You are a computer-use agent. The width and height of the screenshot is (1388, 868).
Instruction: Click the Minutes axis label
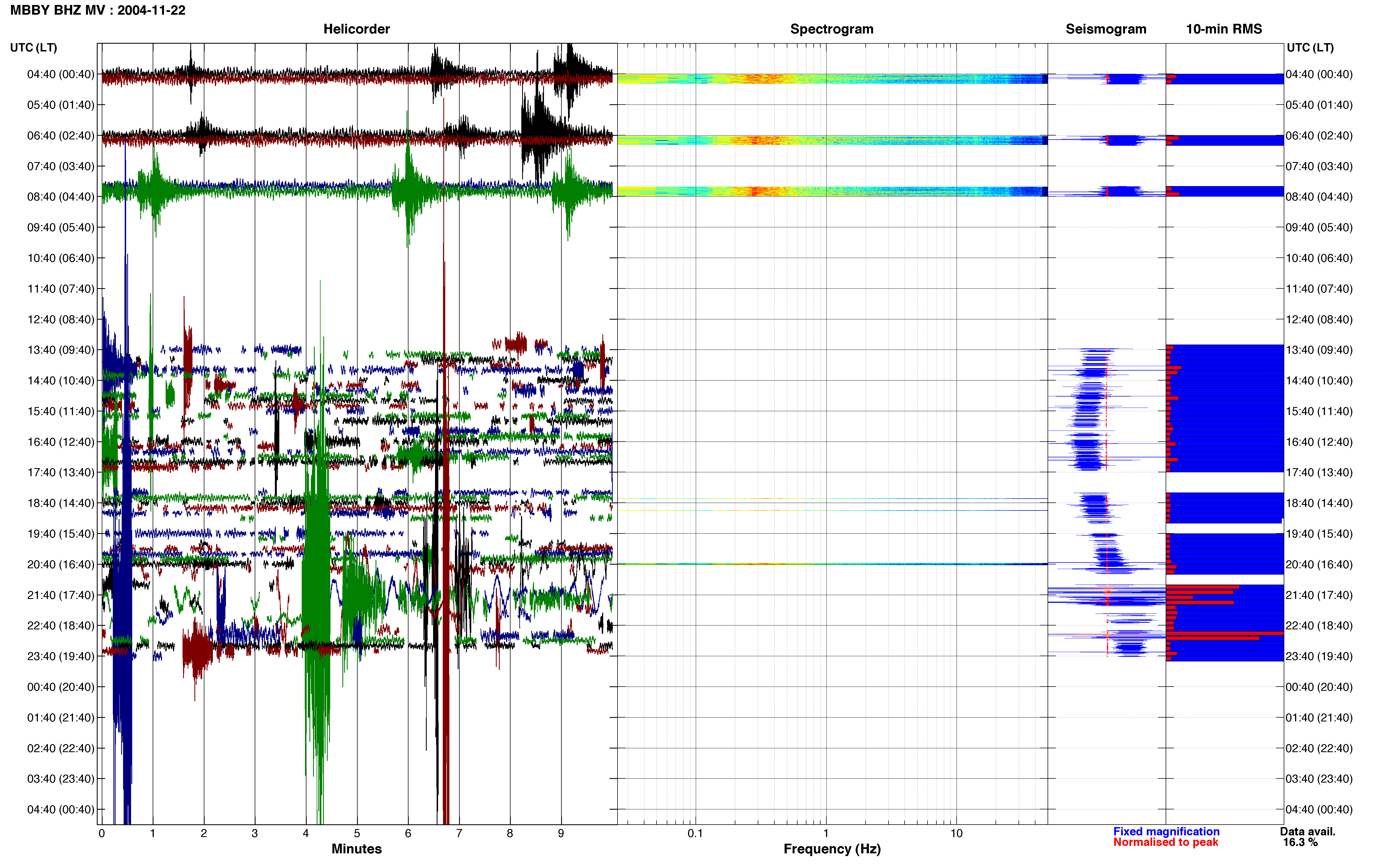click(x=356, y=848)
